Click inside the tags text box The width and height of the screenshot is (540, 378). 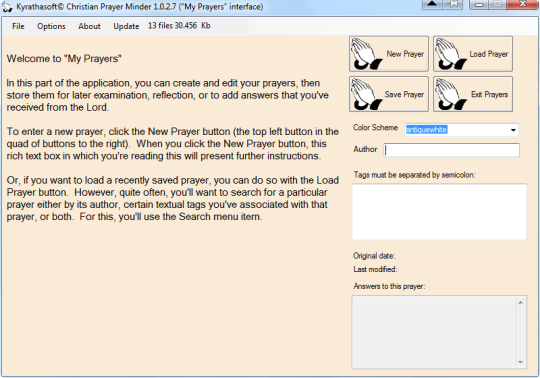[x=439, y=212]
